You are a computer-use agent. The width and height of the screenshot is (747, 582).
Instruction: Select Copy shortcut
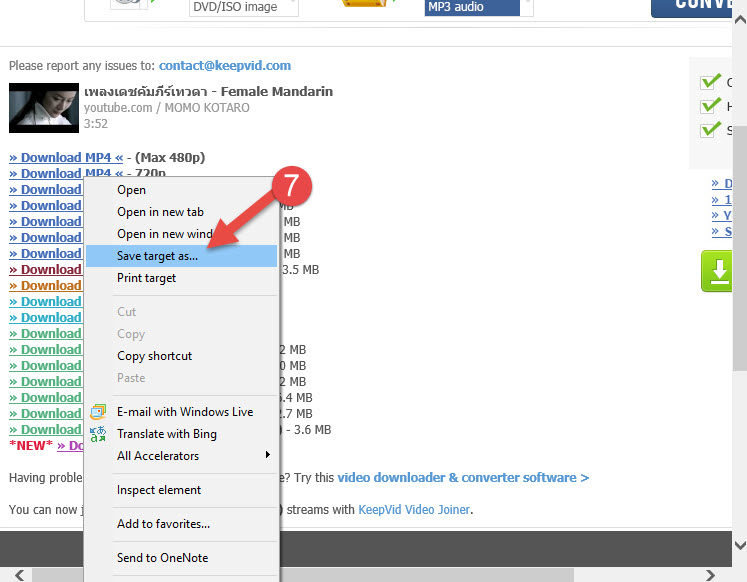181,356
